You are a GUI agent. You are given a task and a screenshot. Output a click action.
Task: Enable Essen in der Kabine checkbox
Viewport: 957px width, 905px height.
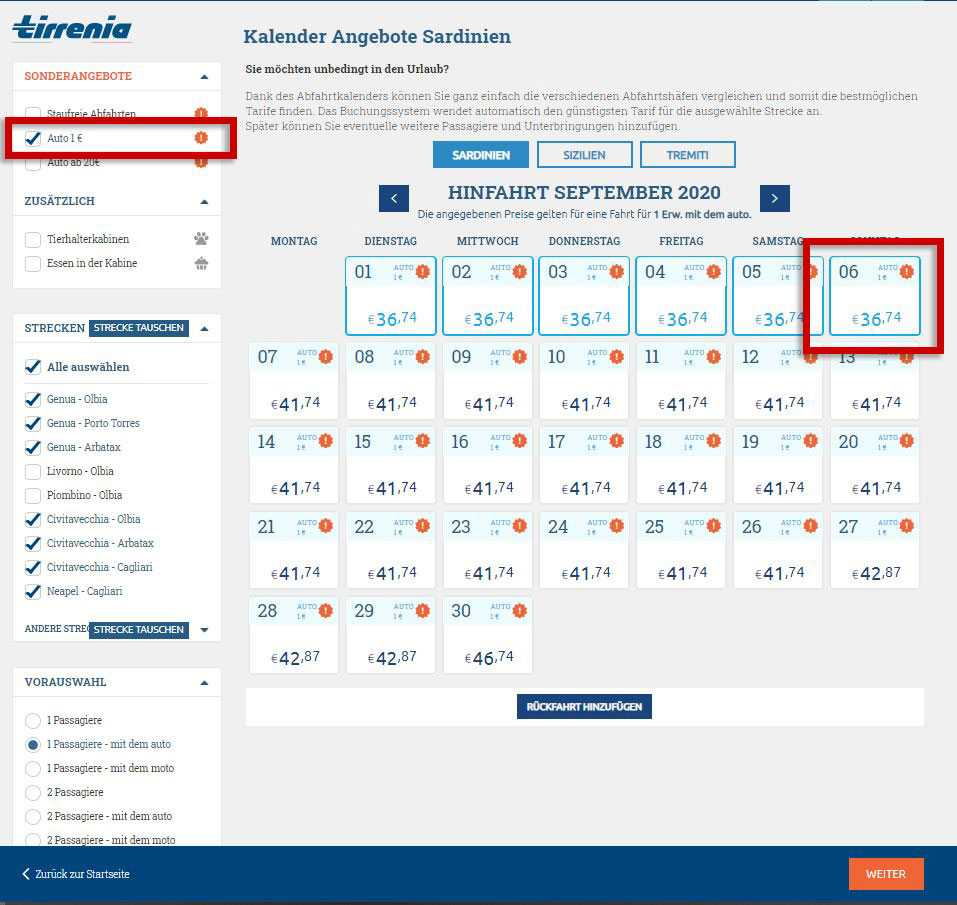[33, 264]
